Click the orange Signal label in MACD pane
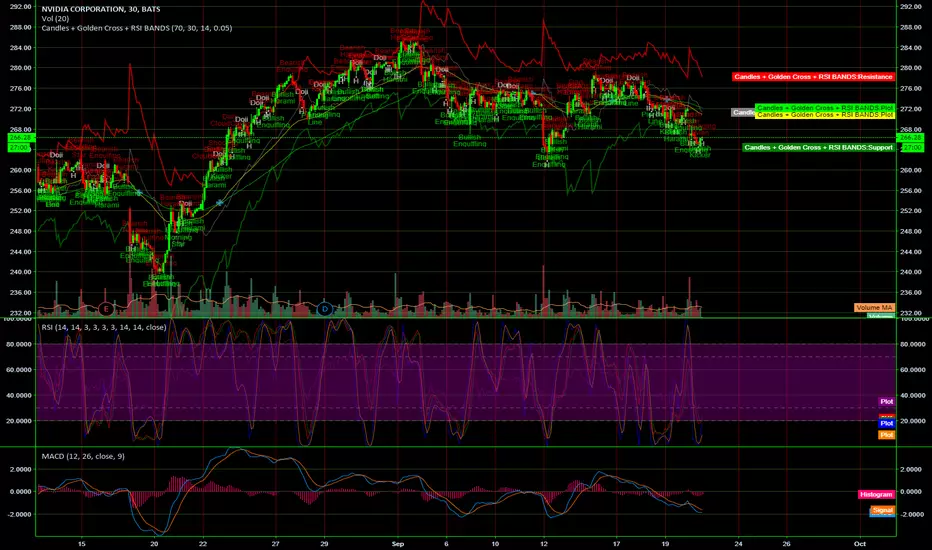 click(x=883, y=510)
